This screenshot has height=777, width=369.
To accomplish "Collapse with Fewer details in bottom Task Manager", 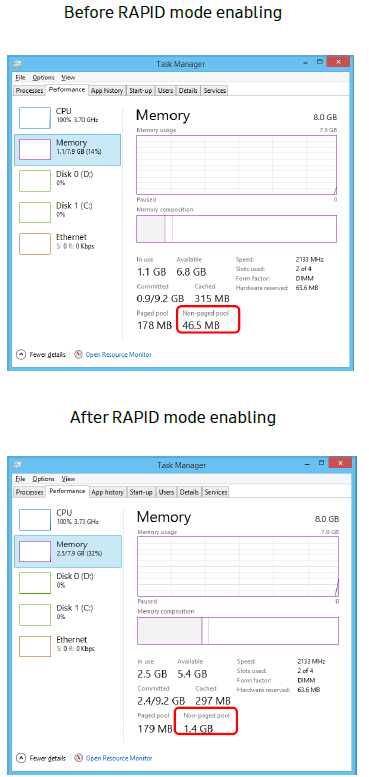I will point(41,758).
